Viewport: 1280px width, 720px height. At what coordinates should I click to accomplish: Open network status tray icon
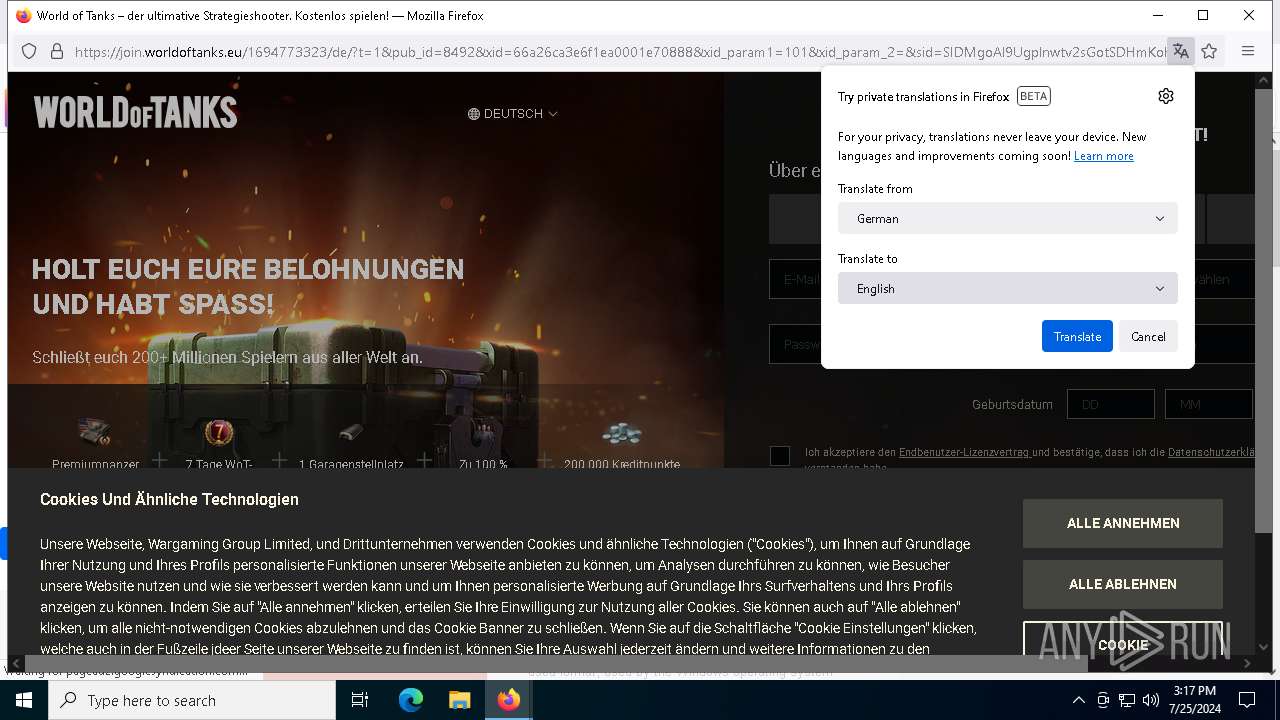(1127, 700)
